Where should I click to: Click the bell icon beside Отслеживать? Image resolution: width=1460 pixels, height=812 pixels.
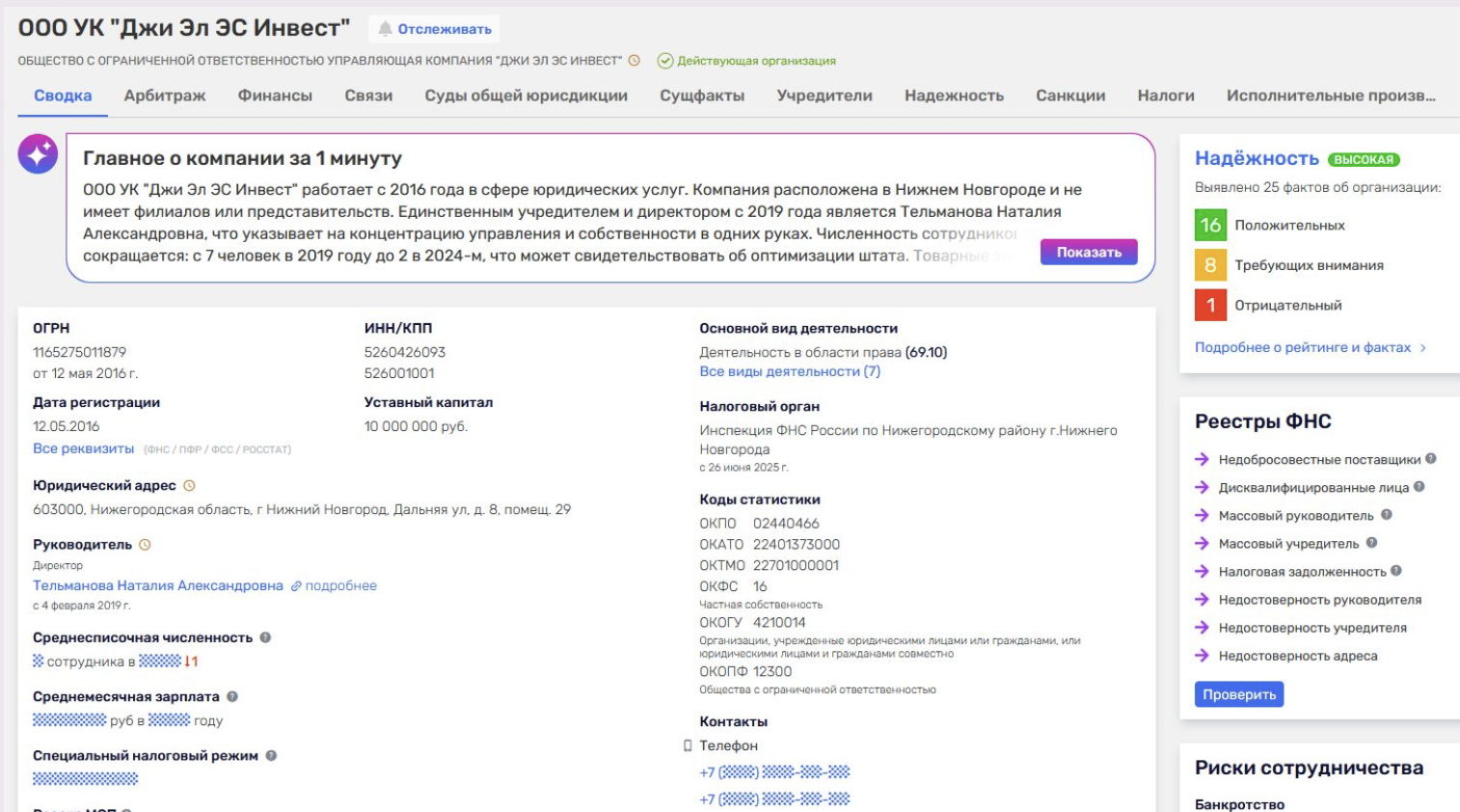pos(386,29)
